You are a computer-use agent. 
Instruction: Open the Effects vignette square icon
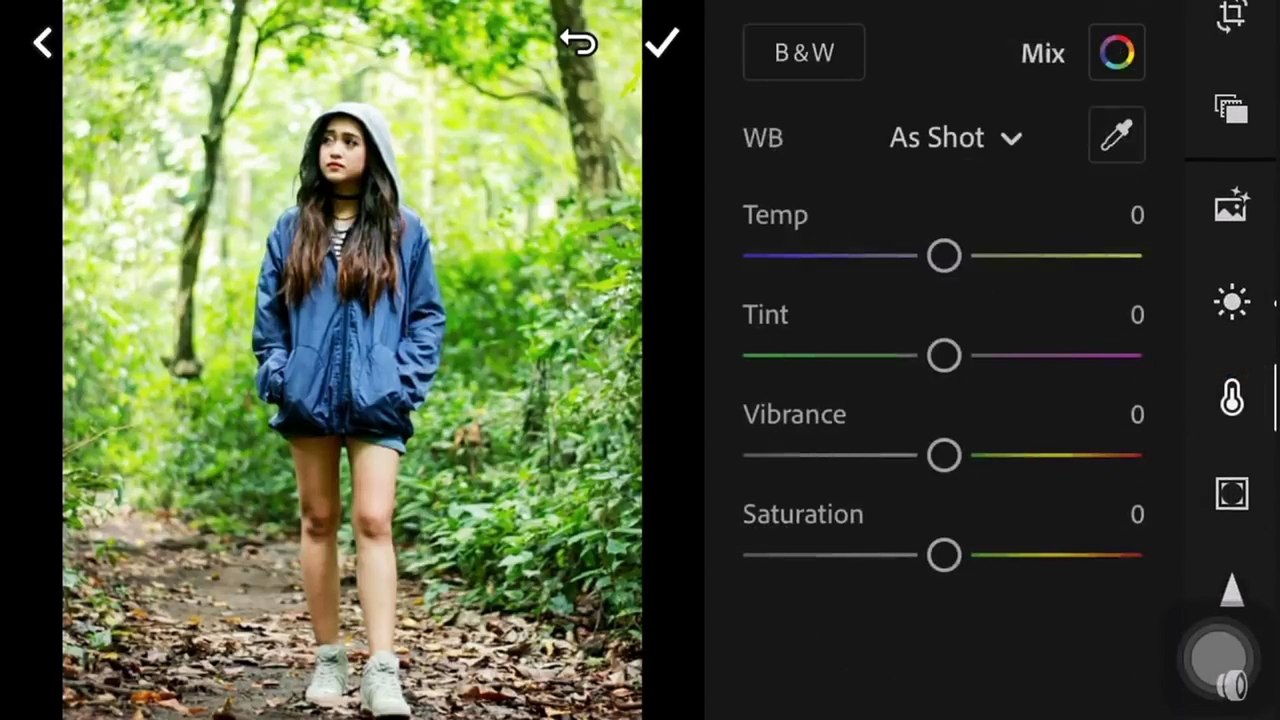point(1232,494)
